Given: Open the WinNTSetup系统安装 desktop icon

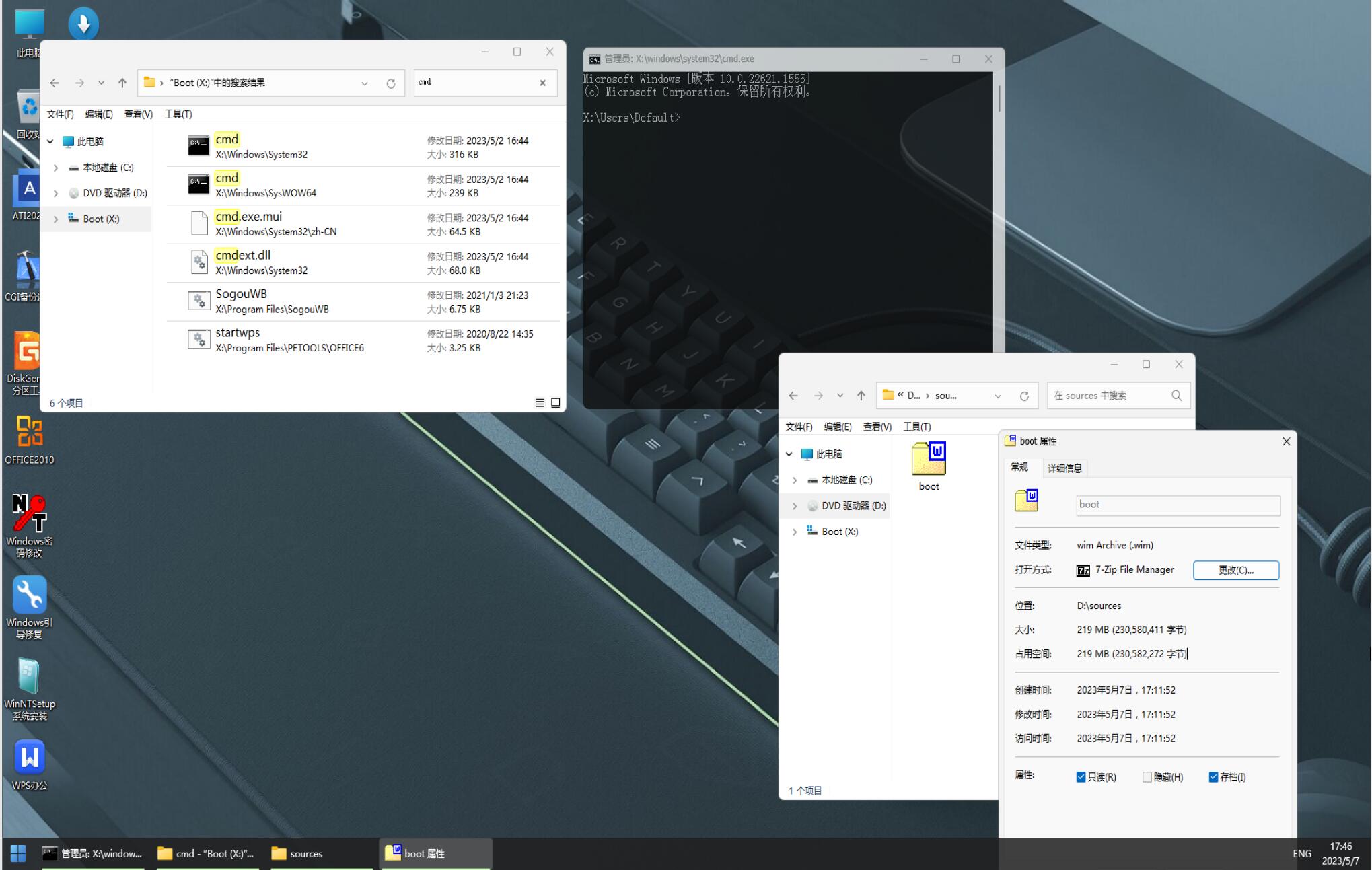Looking at the screenshot, I should pos(29,689).
